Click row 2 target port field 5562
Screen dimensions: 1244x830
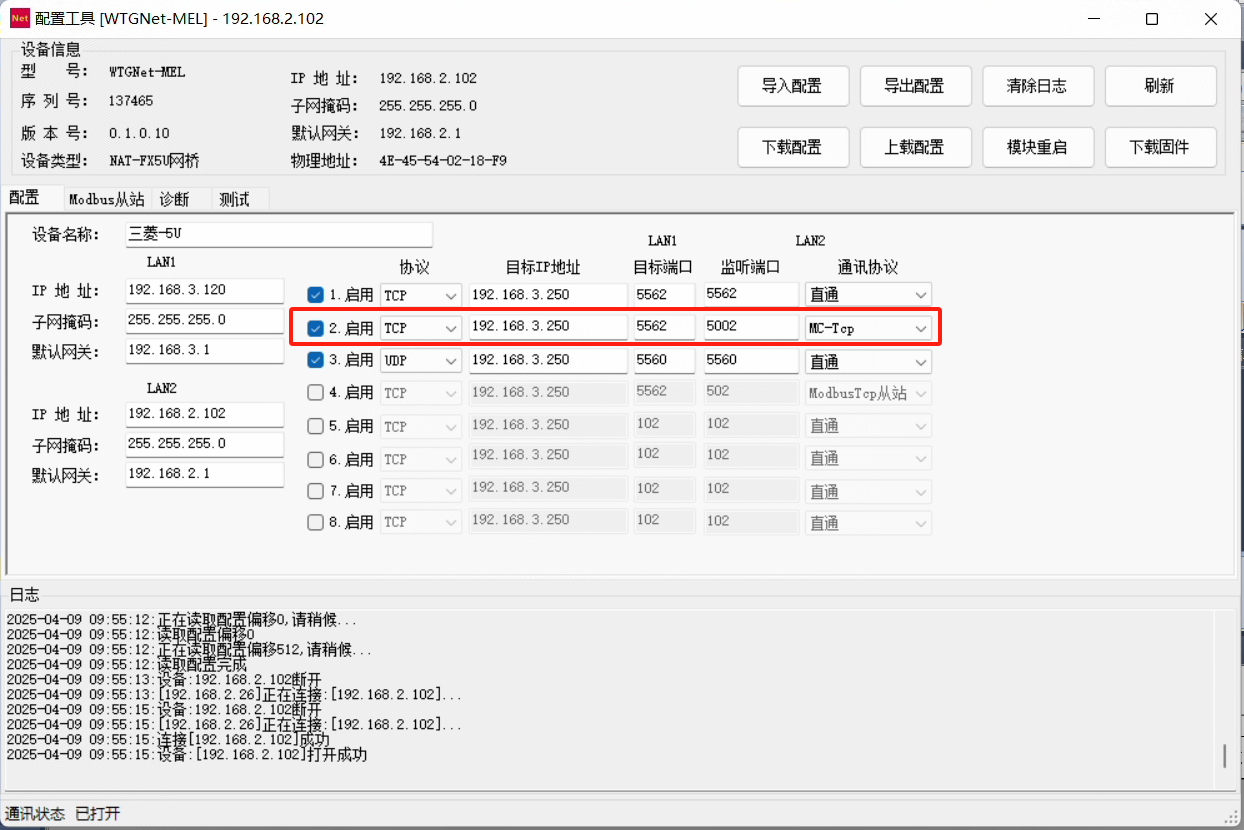664,327
